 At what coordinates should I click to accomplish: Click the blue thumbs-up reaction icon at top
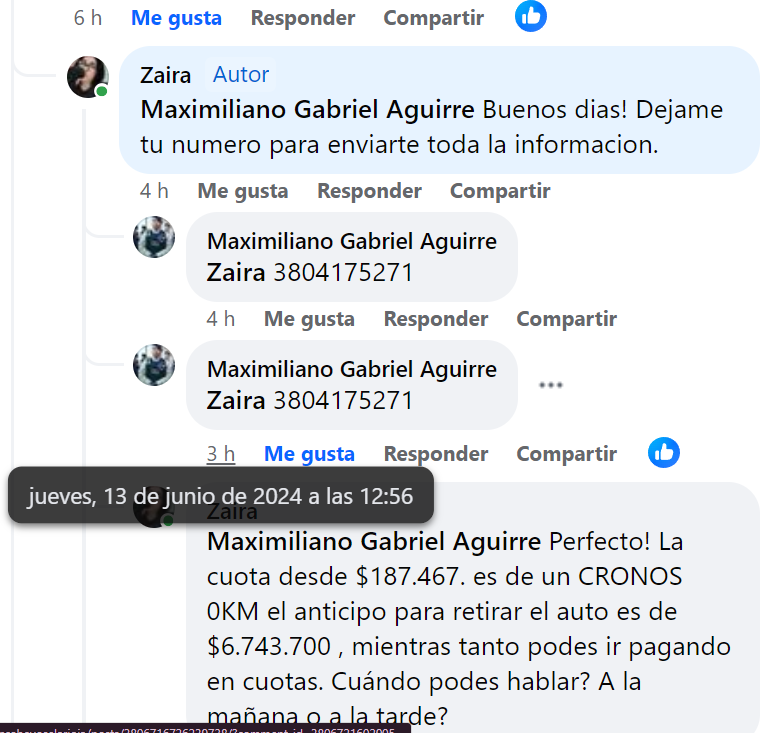(x=530, y=16)
